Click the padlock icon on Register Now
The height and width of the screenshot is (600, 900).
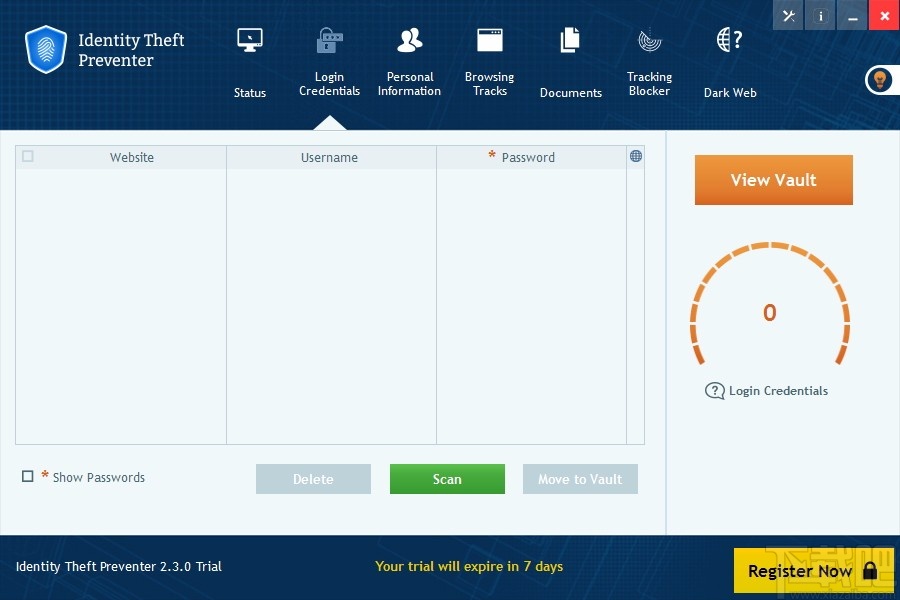870,570
